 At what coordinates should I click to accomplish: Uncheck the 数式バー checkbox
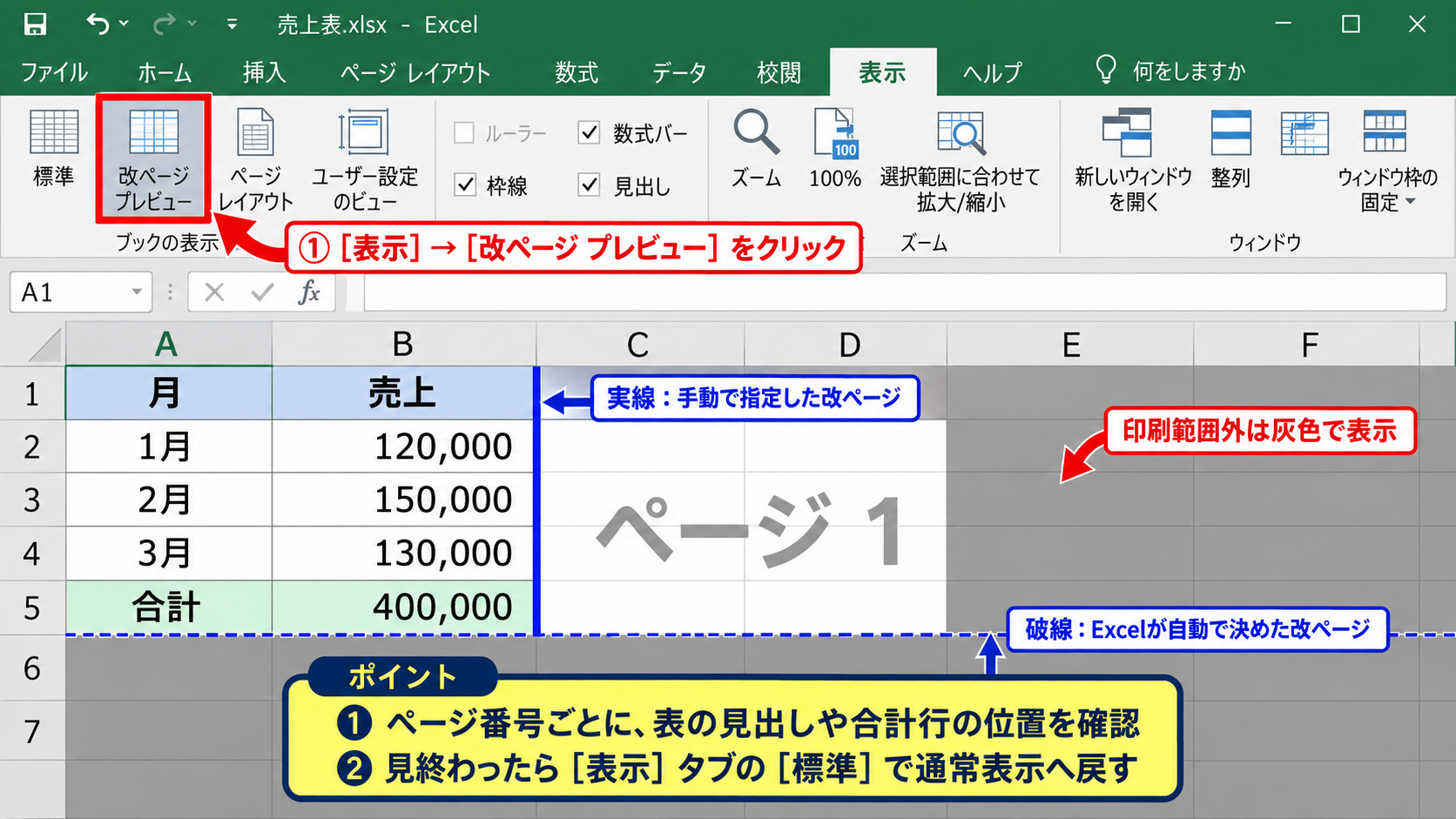(x=590, y=133)
